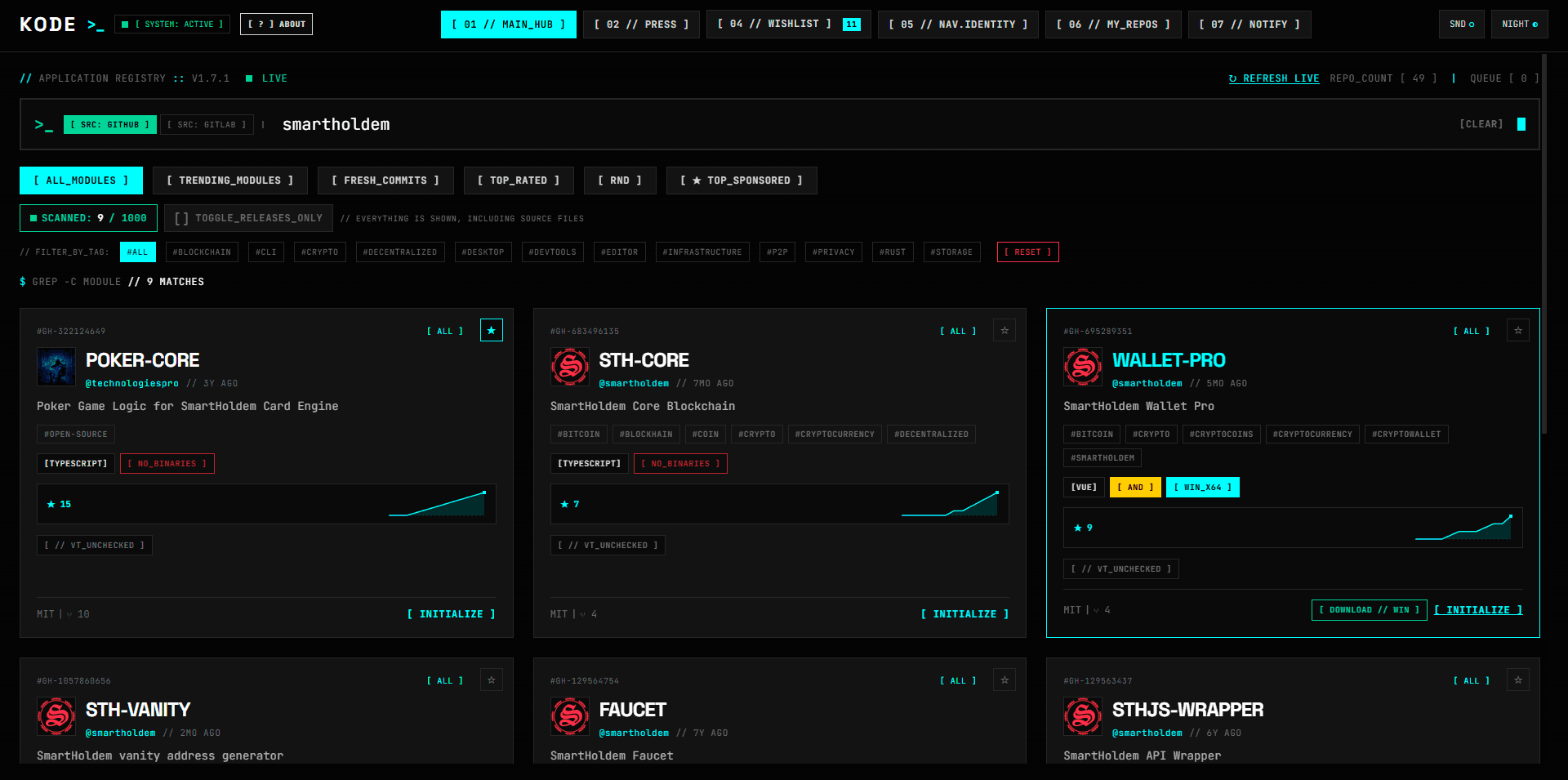Switch source to GitLab
1568x780 pixels.
(207, 124)
